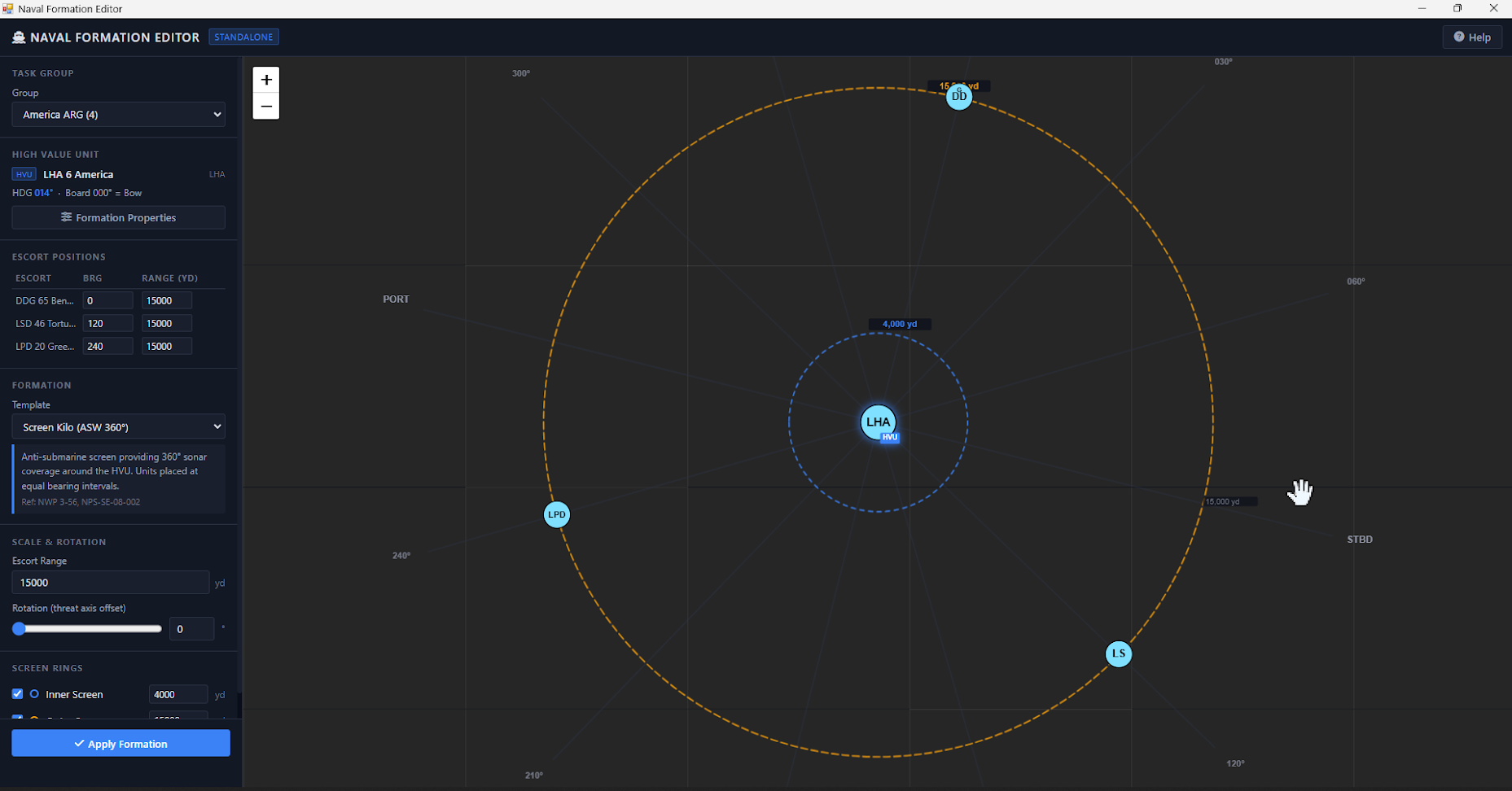Click the LHA 6 America unit name
Screen dimensions: 1512x791
(x=78, y=174)
